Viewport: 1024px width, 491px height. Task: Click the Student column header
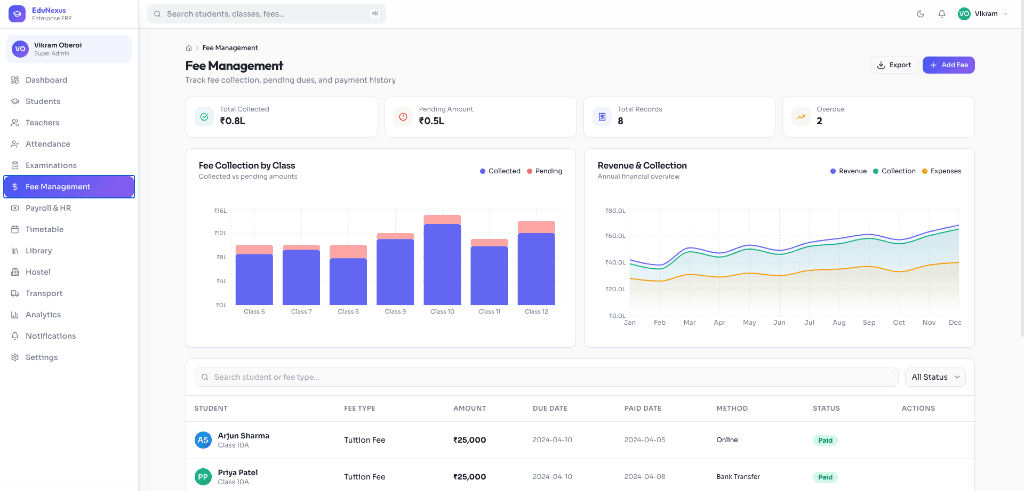pyautogui.click(x=211, y=409)
